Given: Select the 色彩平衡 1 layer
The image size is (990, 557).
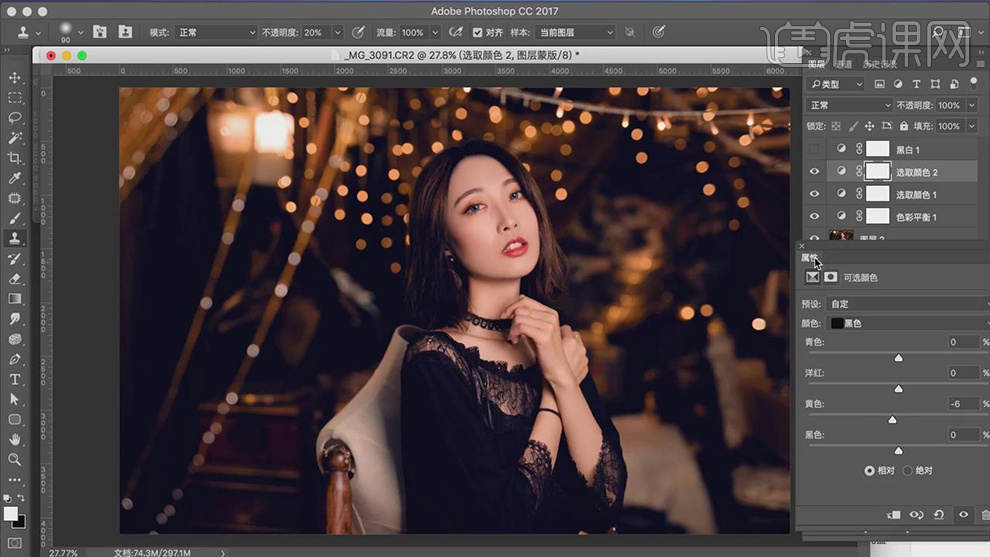Looking at the screenshot, I should 915,217.
